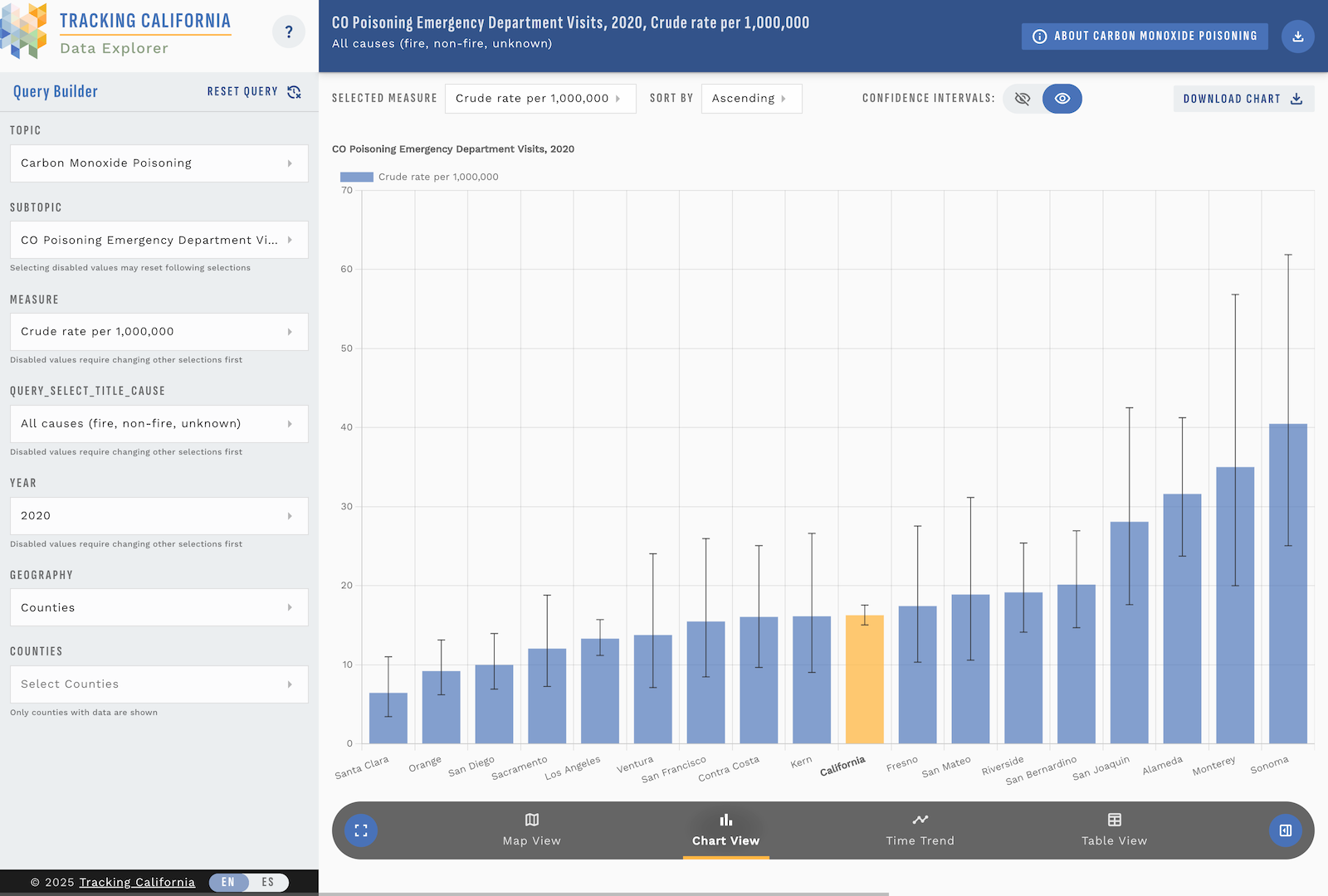Click the download icon in the header bar
1328x896 pixels.
coord(1297,37)
